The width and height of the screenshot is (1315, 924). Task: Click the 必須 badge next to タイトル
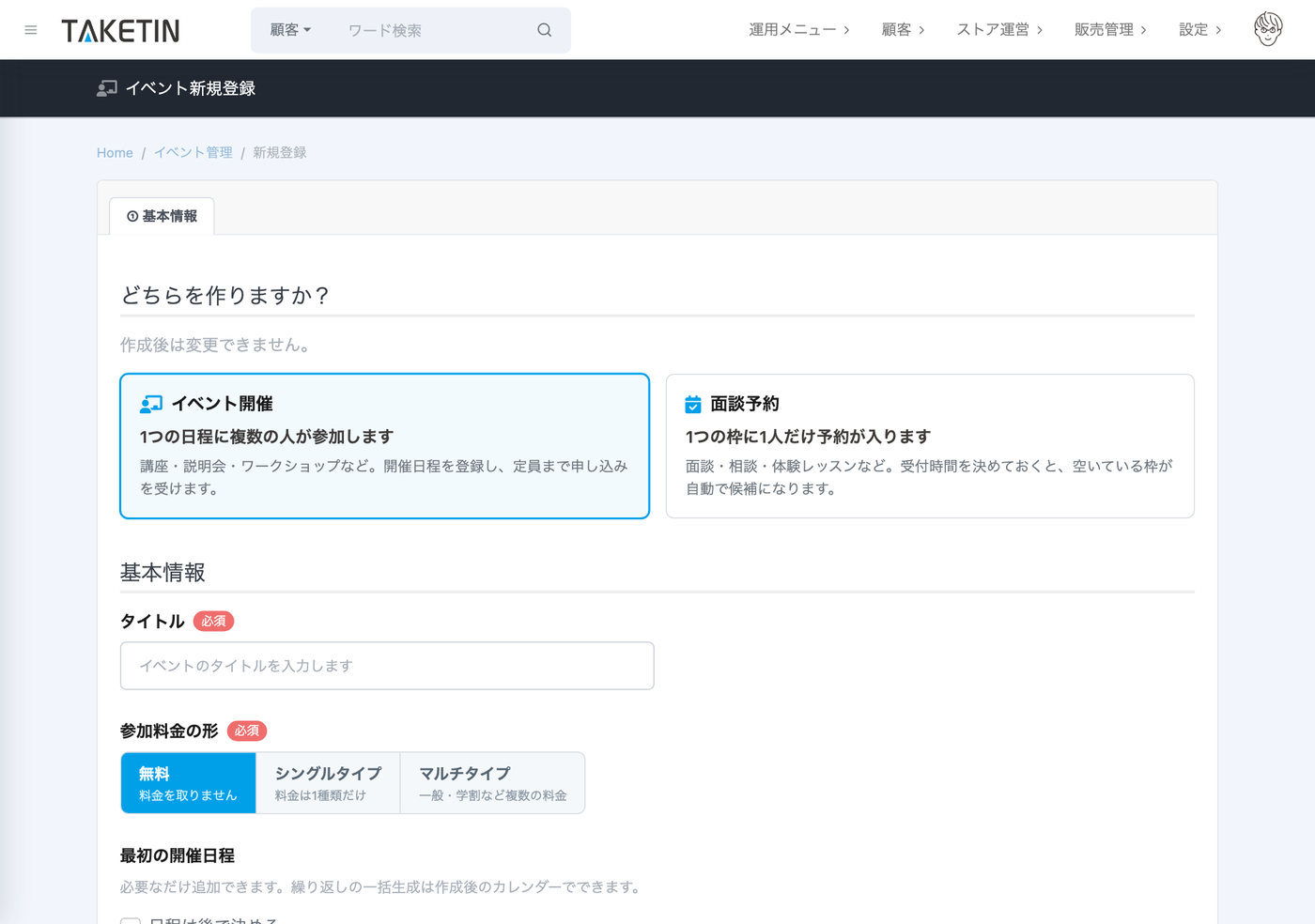[213, 622]
